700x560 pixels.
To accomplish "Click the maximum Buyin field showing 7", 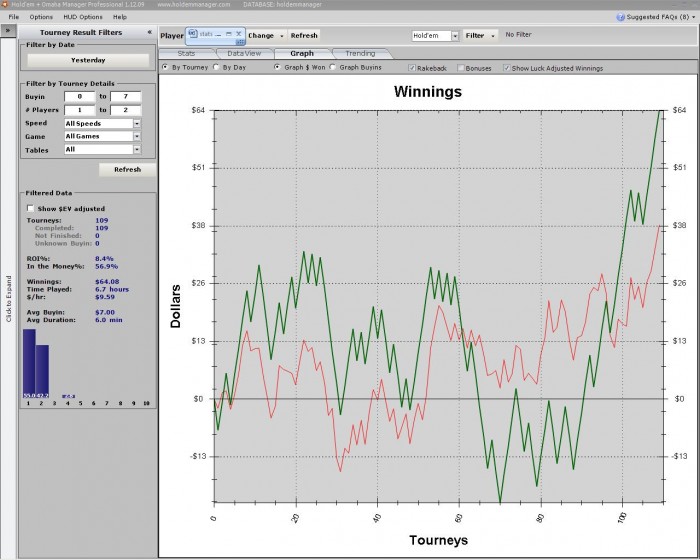I will coord(126,96).
